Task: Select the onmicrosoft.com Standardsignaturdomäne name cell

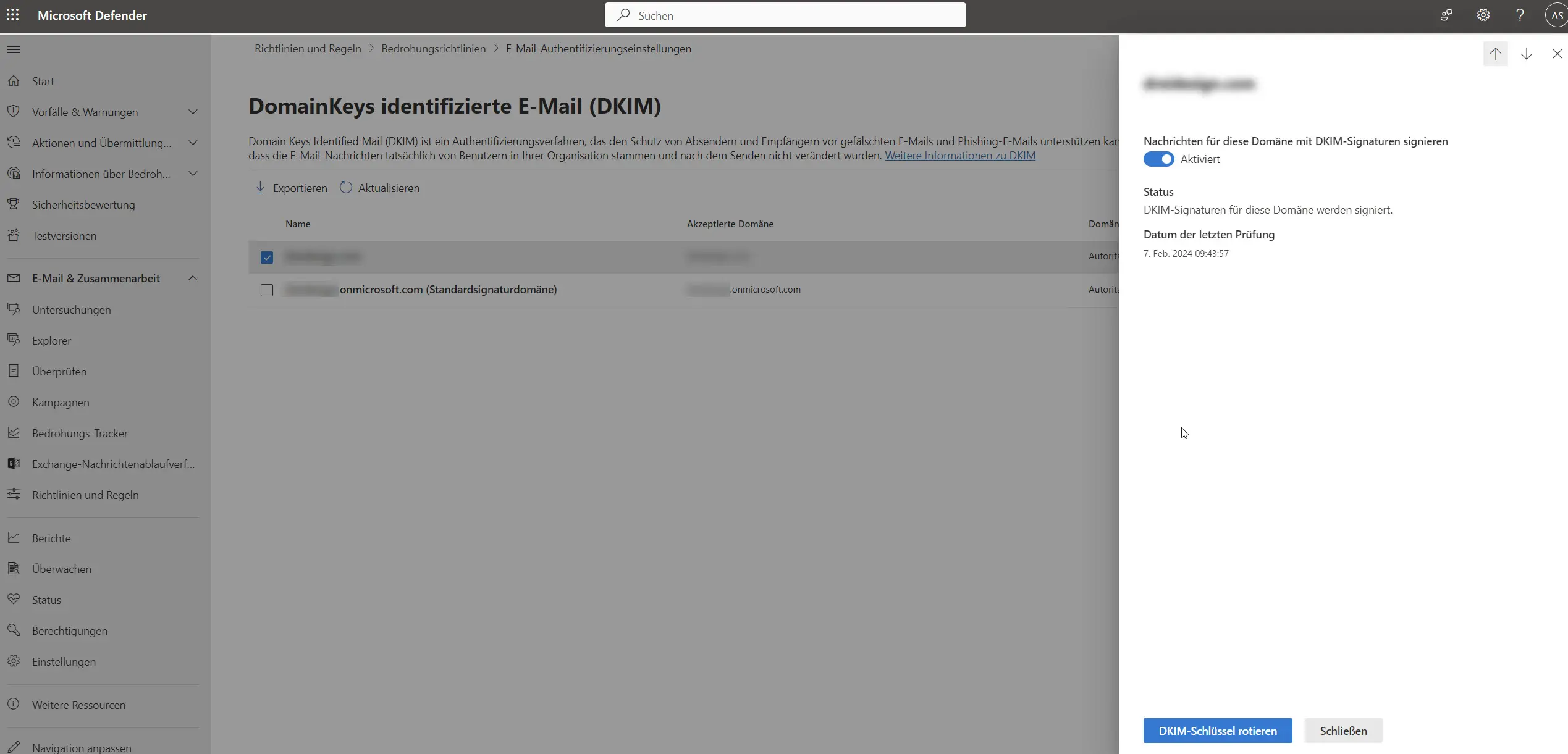Action: coord(421,289)
